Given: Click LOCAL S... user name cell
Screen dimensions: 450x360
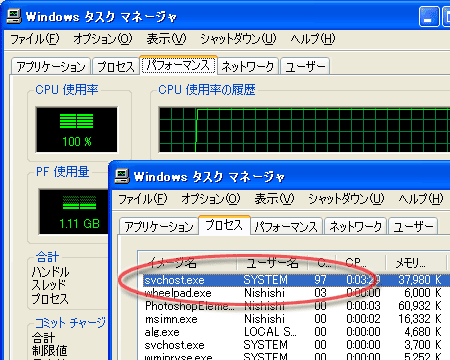Looking at the screenshot, I should click(x=270, y=332).
